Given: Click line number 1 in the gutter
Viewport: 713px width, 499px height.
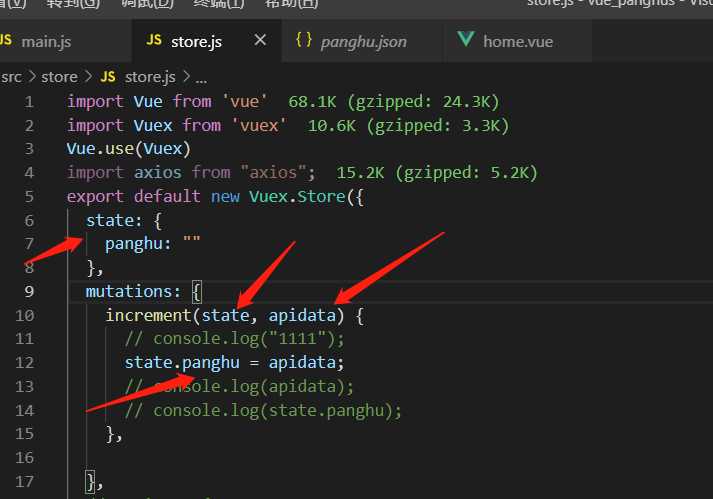Looking at the screenshot, I should point(29,102).
